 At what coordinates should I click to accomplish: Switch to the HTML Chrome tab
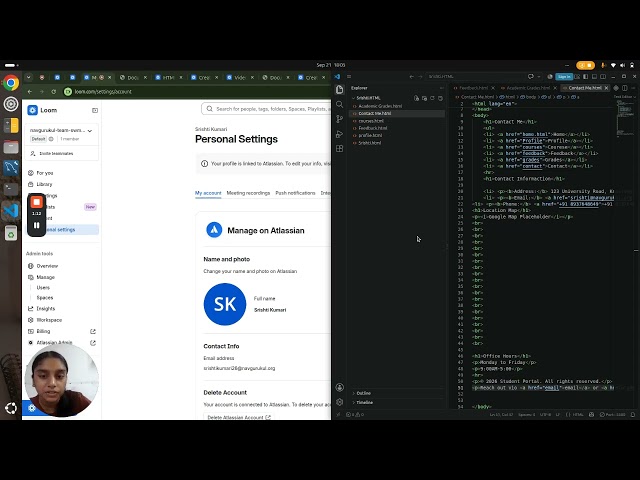click(x=168, y=77)
